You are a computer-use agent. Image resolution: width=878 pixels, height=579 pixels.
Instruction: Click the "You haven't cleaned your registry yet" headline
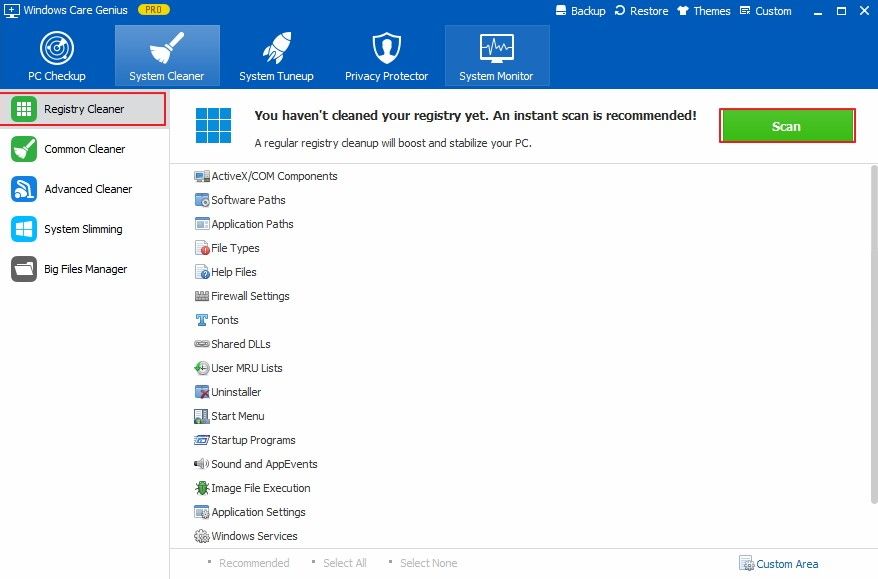tap(475, 115)
